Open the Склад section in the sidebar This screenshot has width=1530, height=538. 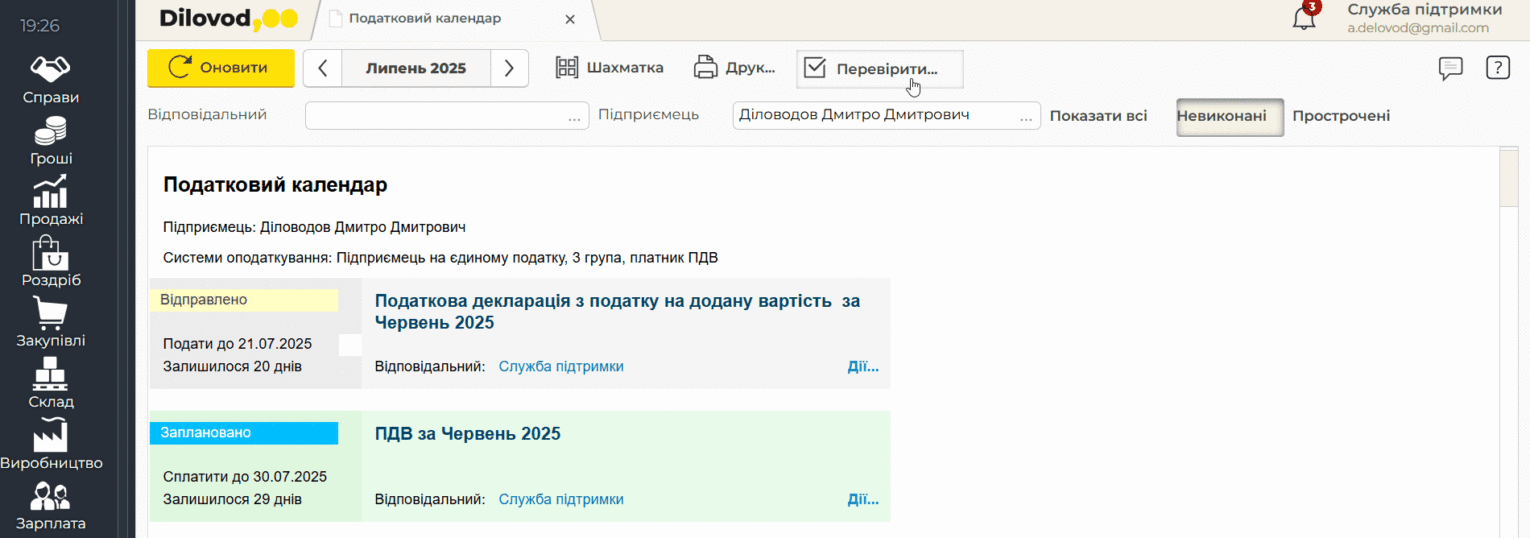[x=51, y=384]
